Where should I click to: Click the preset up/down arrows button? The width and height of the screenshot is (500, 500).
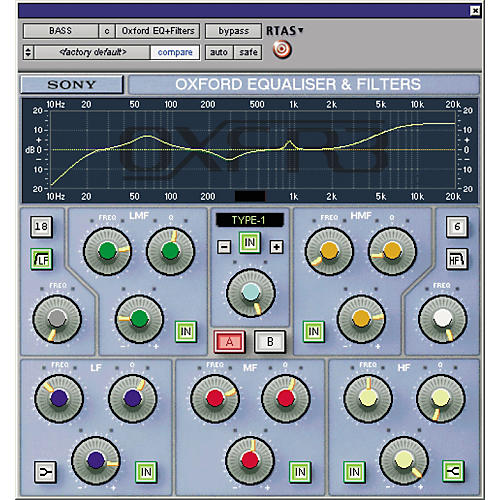(28, 52)
